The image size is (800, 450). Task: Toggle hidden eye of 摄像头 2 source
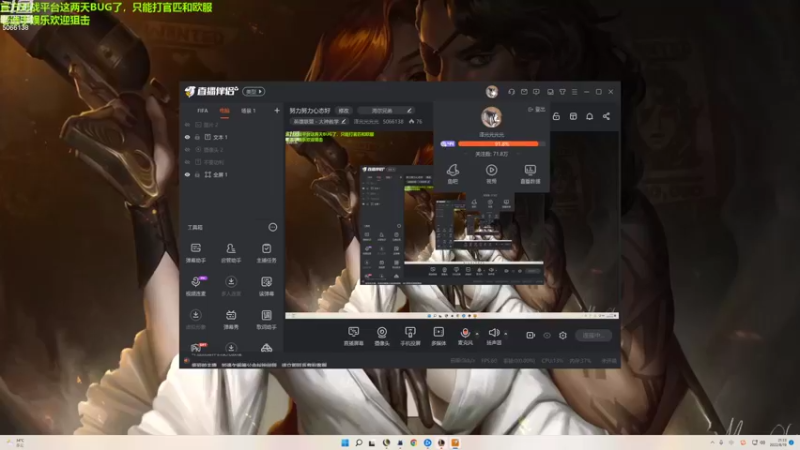pyautogui.click(x=187, y=149)
